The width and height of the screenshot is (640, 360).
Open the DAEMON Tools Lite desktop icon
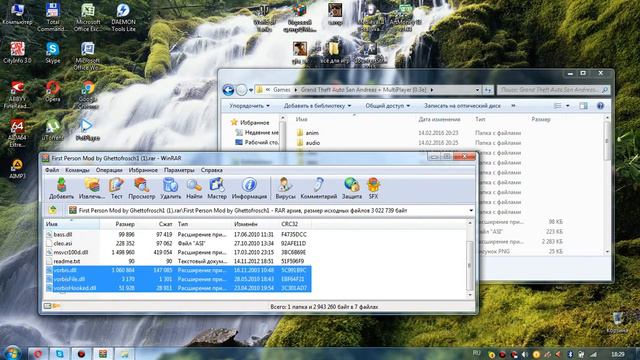click(123, 17)
